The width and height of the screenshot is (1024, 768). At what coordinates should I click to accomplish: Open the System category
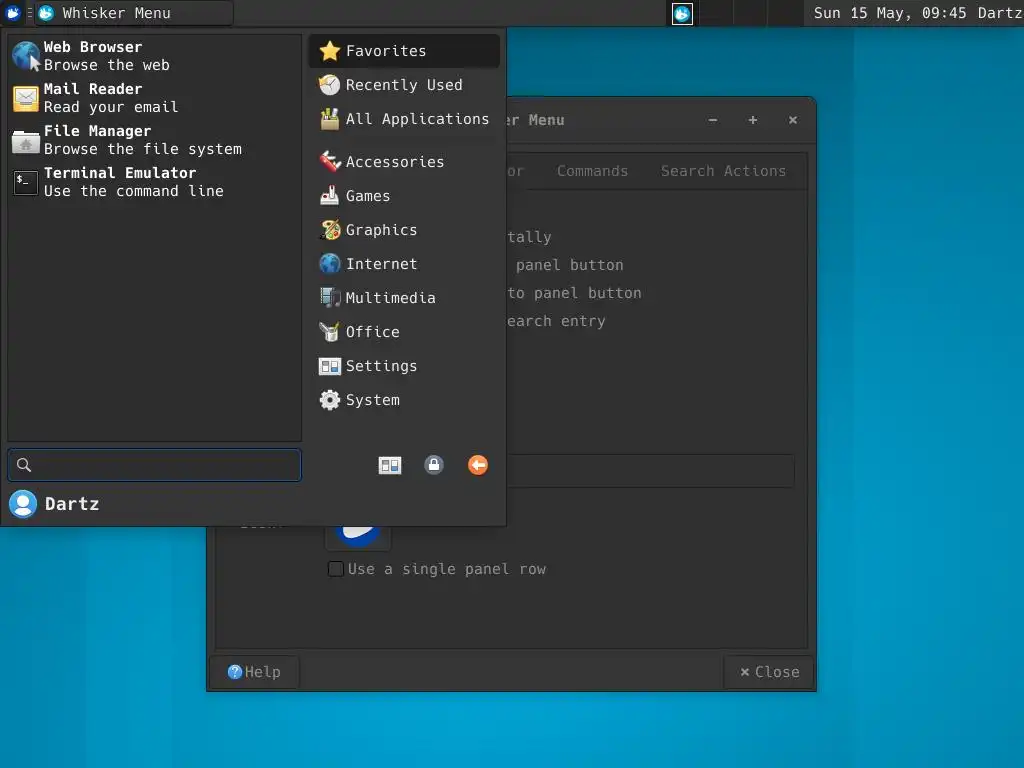(x=404, y=400)
